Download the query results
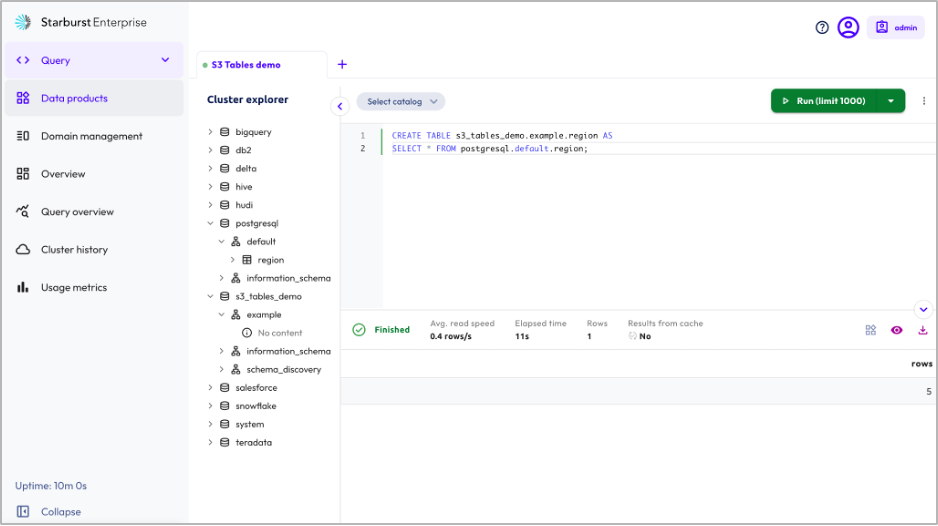 tap(922, 330)
